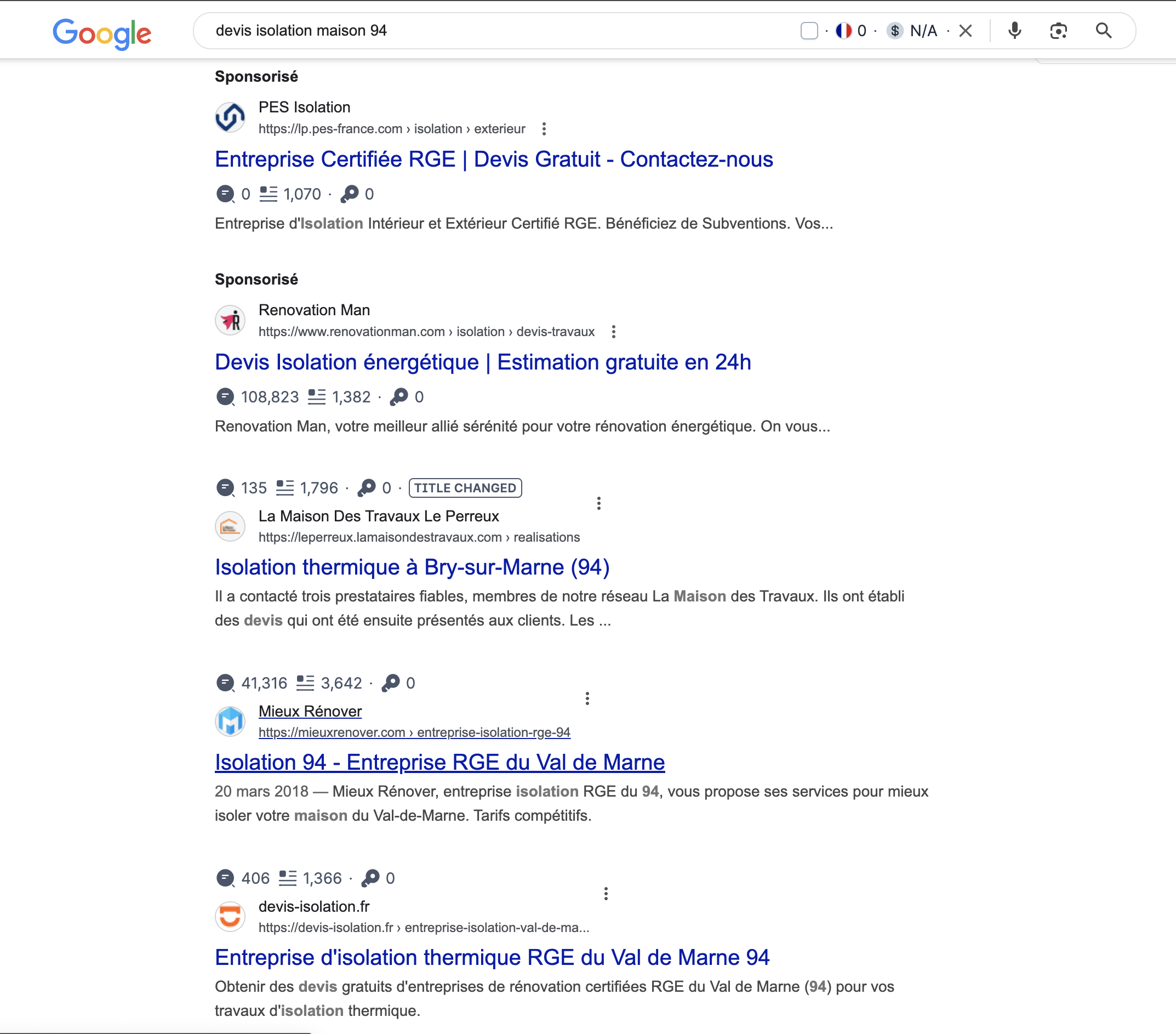Start voice search with the microphone

(1015, 31)
